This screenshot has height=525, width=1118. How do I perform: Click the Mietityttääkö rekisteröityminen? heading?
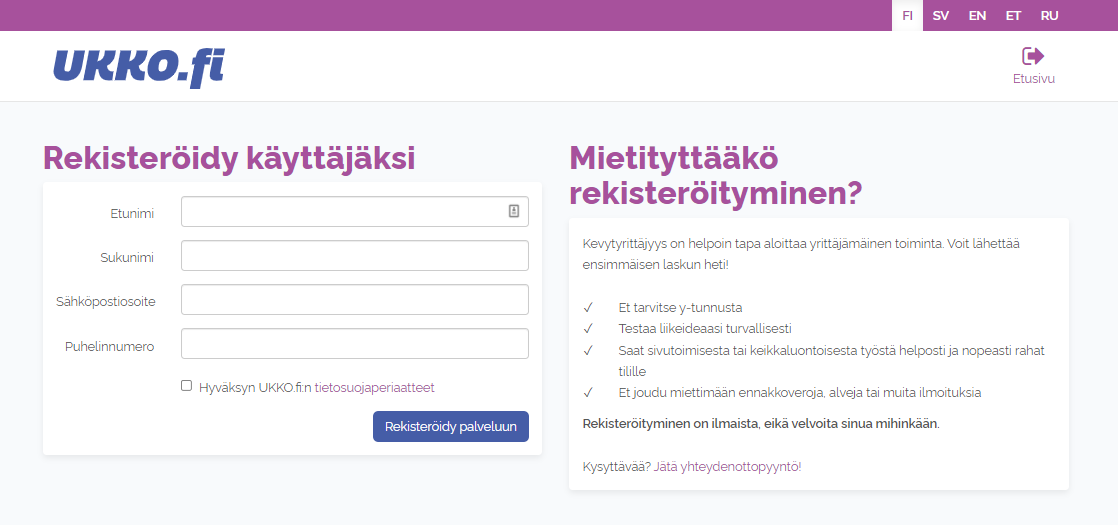[716, 175]
